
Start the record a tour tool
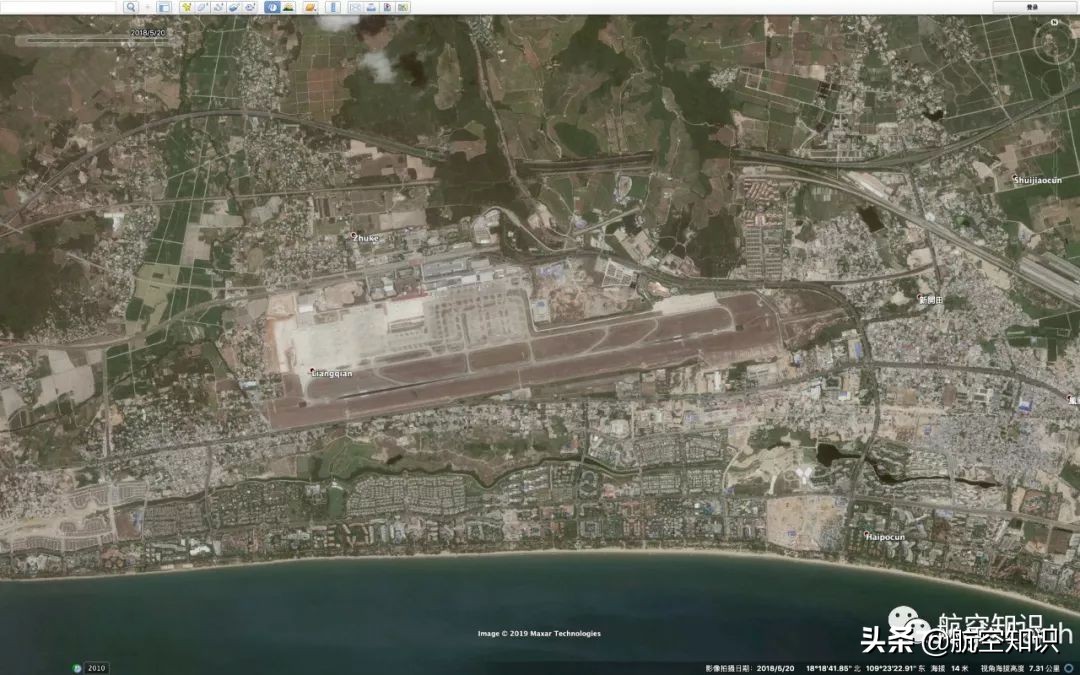click(249, 7)
